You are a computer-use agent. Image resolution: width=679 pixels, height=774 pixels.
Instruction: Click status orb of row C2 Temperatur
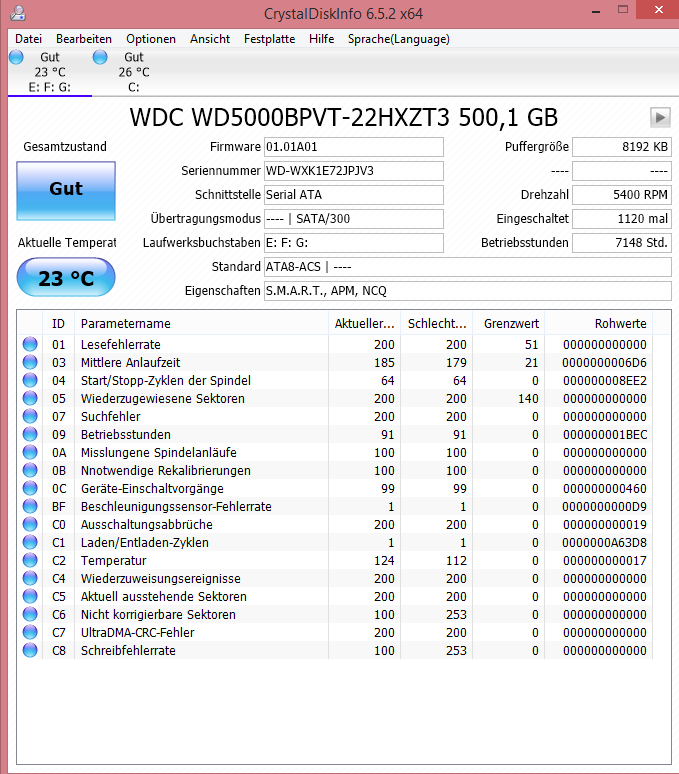[30, 560]
